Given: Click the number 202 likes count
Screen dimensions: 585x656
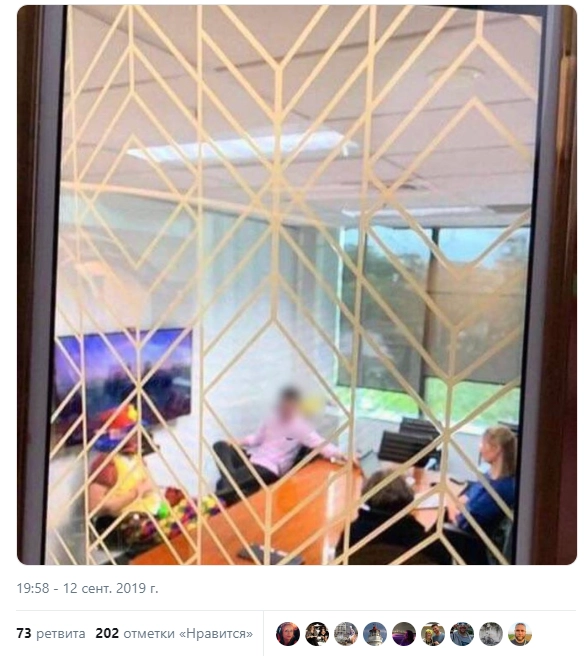Looking at the screenshot, I should point(107,633).
